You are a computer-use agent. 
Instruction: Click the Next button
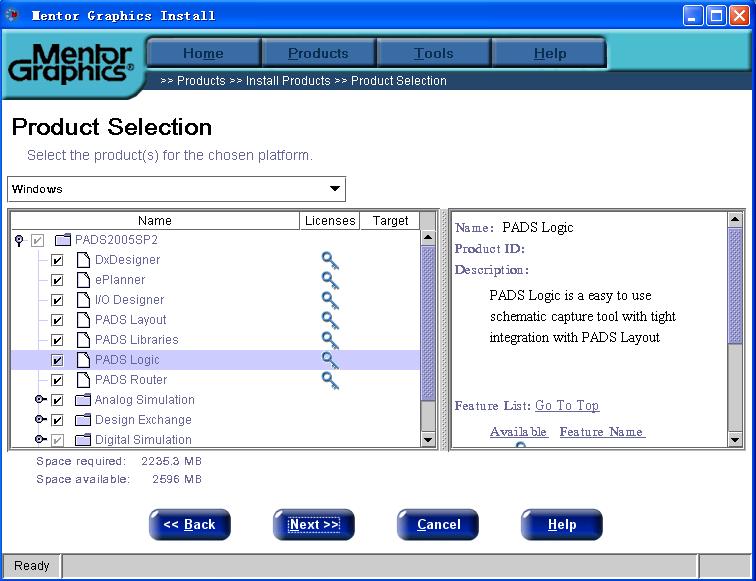click(x=314, y=525)
